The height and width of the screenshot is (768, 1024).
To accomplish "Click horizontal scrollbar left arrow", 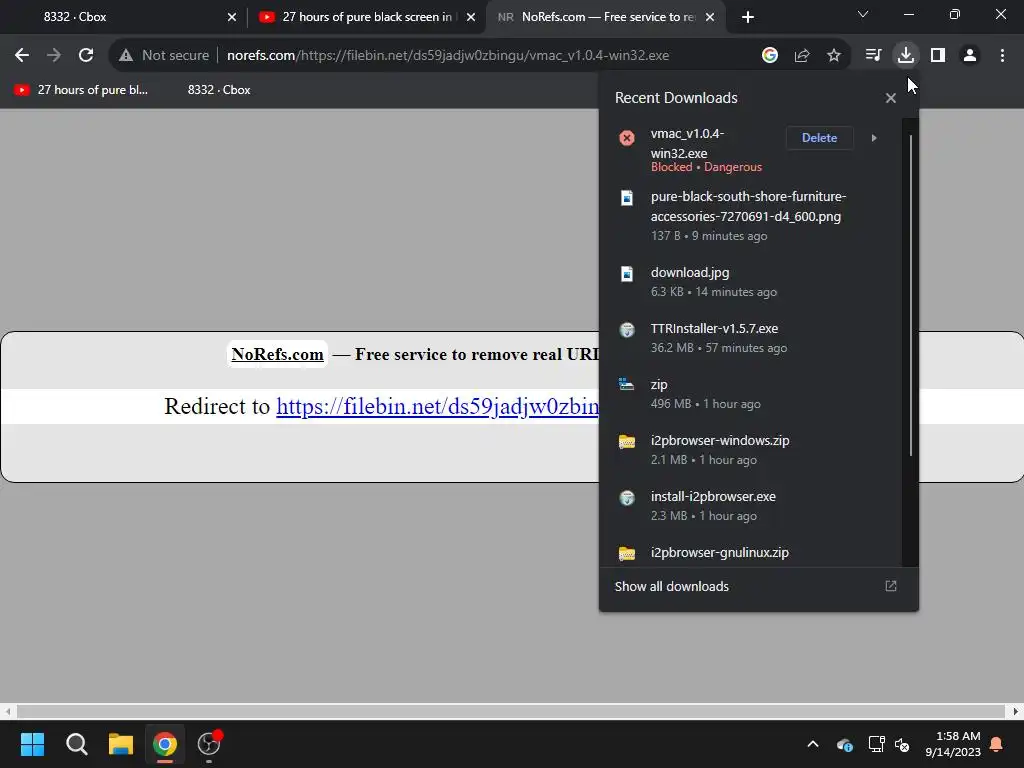I will pos(7,711).
